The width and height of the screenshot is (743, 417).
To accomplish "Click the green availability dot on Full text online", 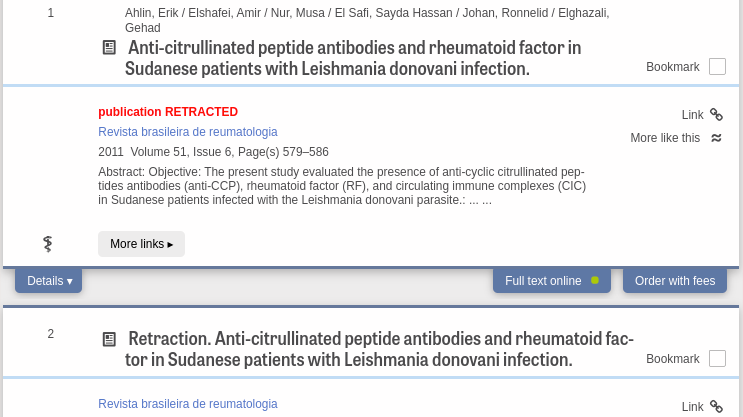I will 595,281.
